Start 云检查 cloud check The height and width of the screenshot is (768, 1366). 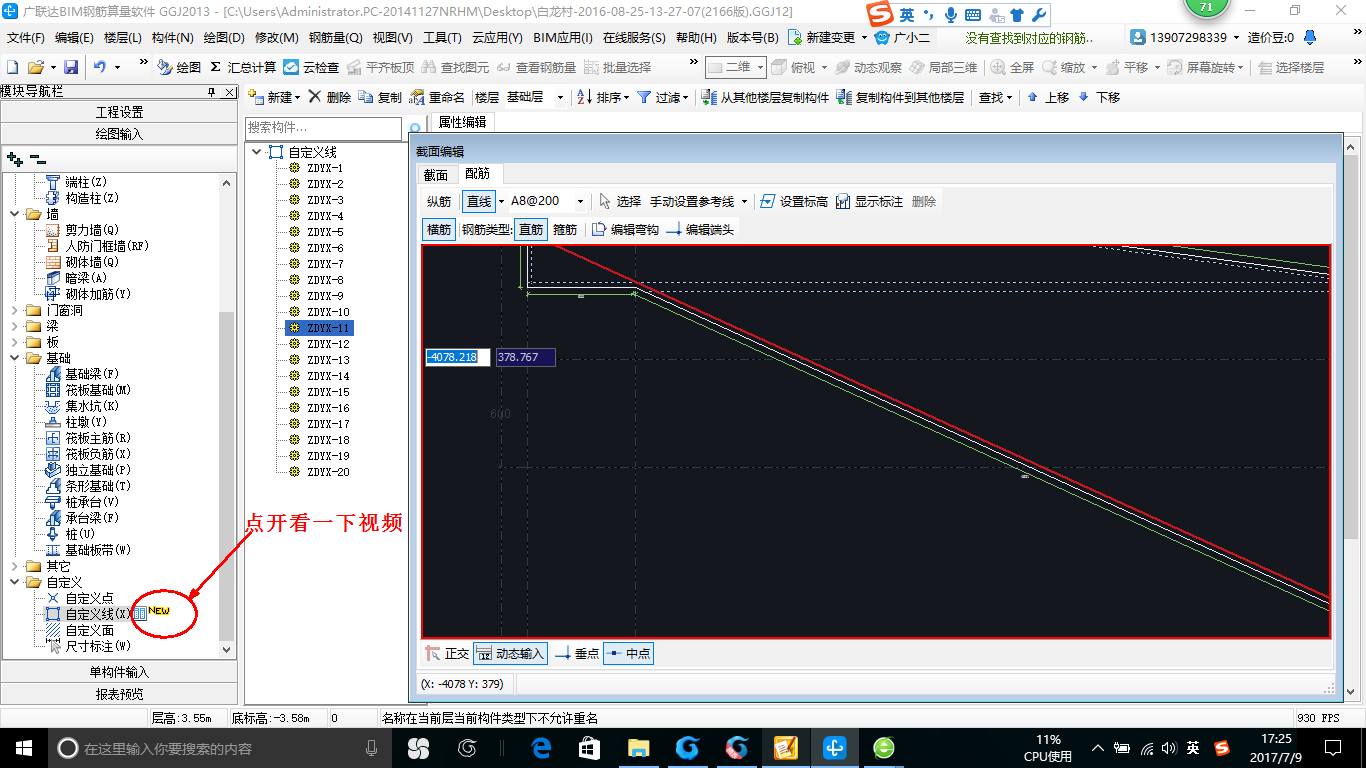pyautogui.click(x=311, y=67)
